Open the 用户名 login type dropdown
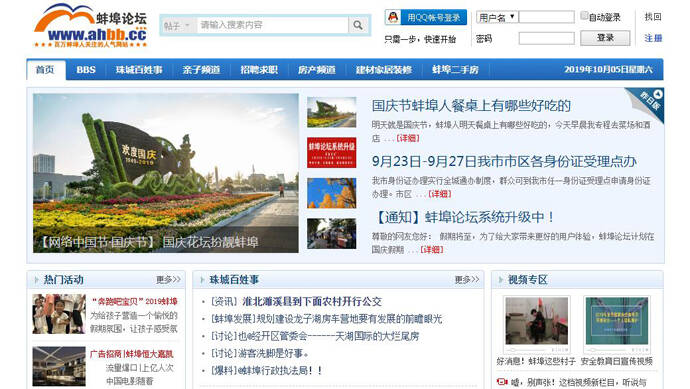 click(496, 17)
